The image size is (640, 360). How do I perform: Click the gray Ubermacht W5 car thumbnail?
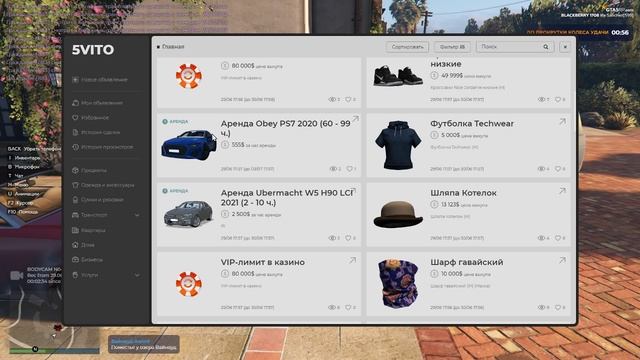tap(188, 213)
